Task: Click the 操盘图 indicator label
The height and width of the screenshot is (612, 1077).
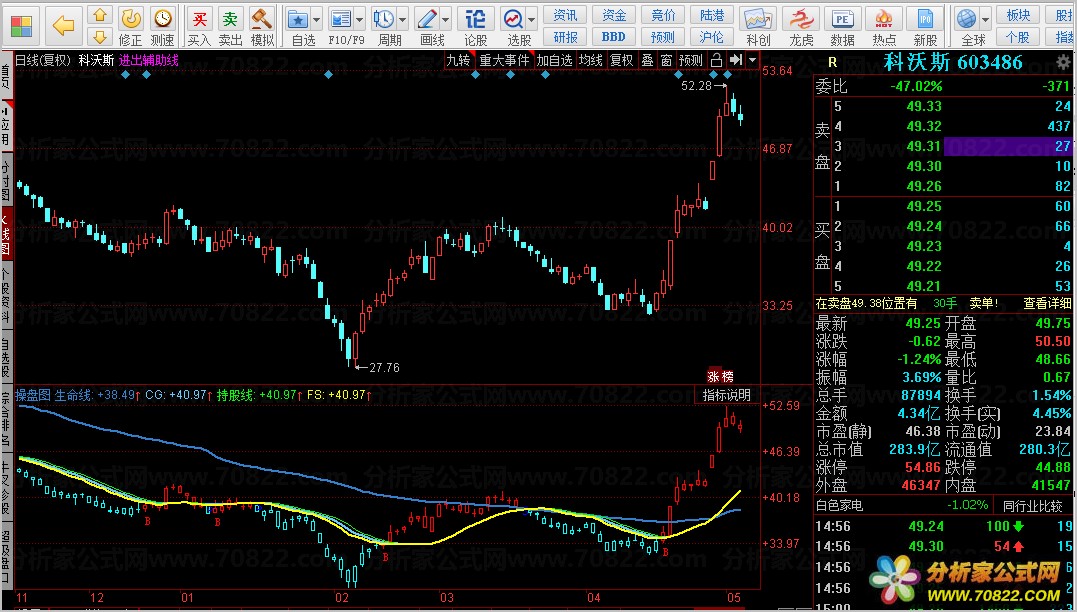Action: pos(32,395)
